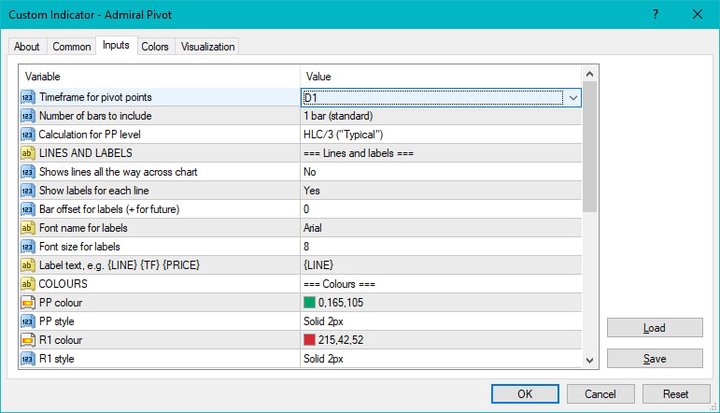Click the R1 style numeric icon
Image resolution: width=720 pixels, height=413 pixels.
28,359
